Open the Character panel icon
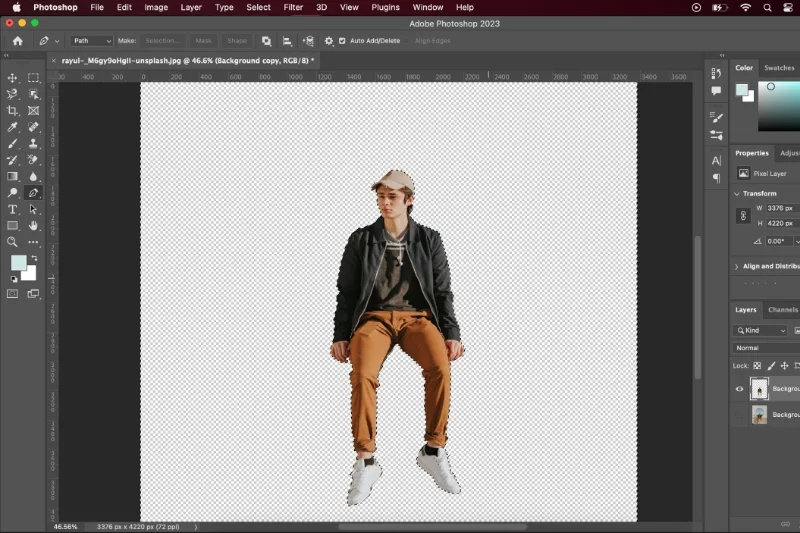This screenshot has height=533, width=800. coord(716,161)
